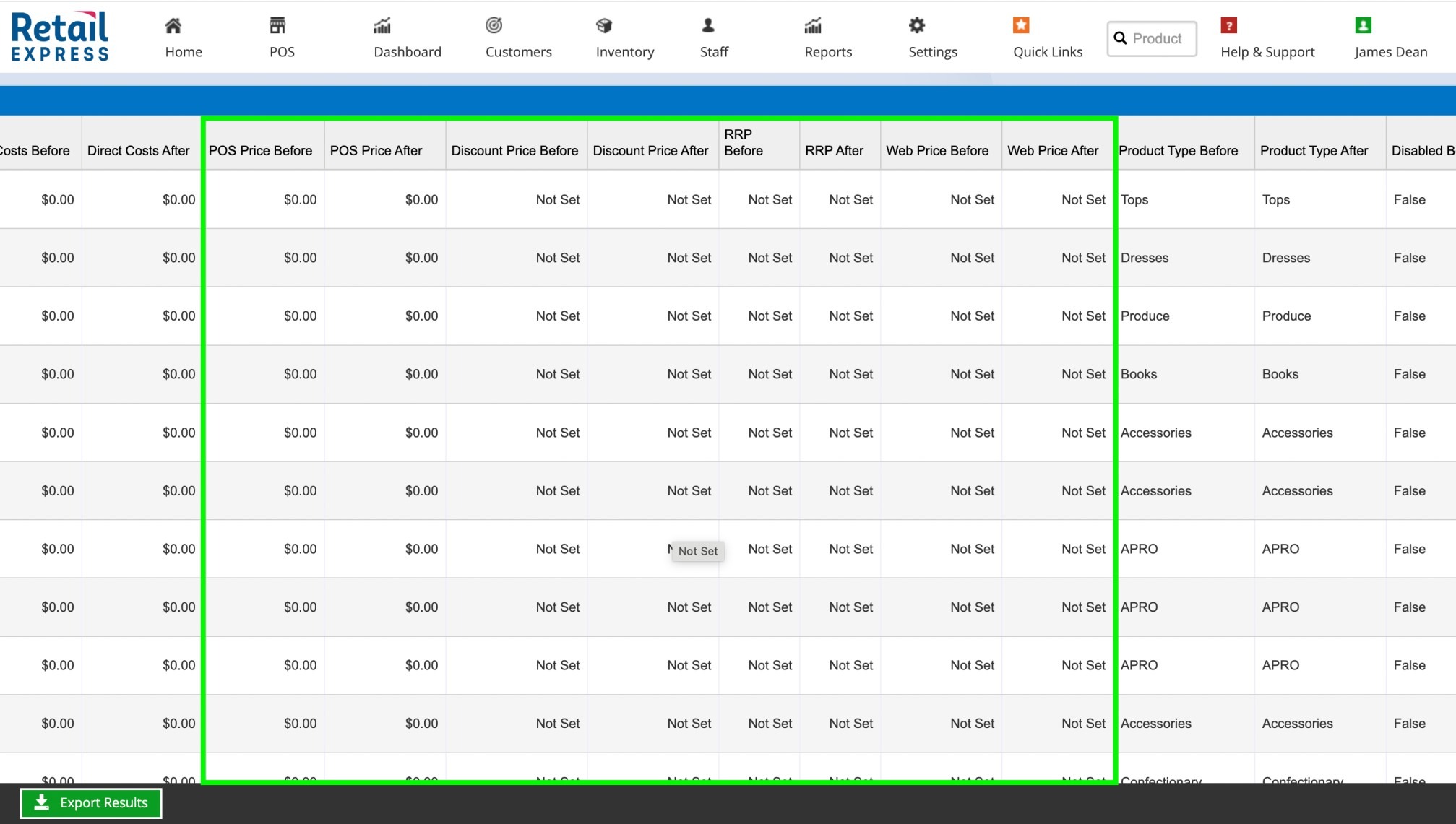This screenshot has height=824, width=1456.
Task: Sort by POS Price Before column header
Action: click(x=260, y=151)
